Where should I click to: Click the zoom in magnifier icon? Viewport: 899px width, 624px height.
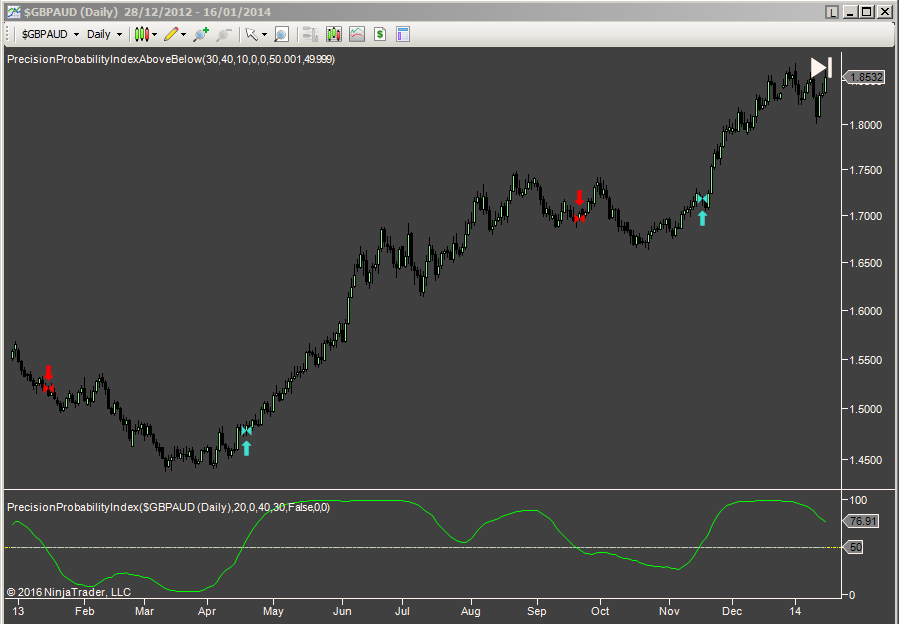click(x=201, y=34)
